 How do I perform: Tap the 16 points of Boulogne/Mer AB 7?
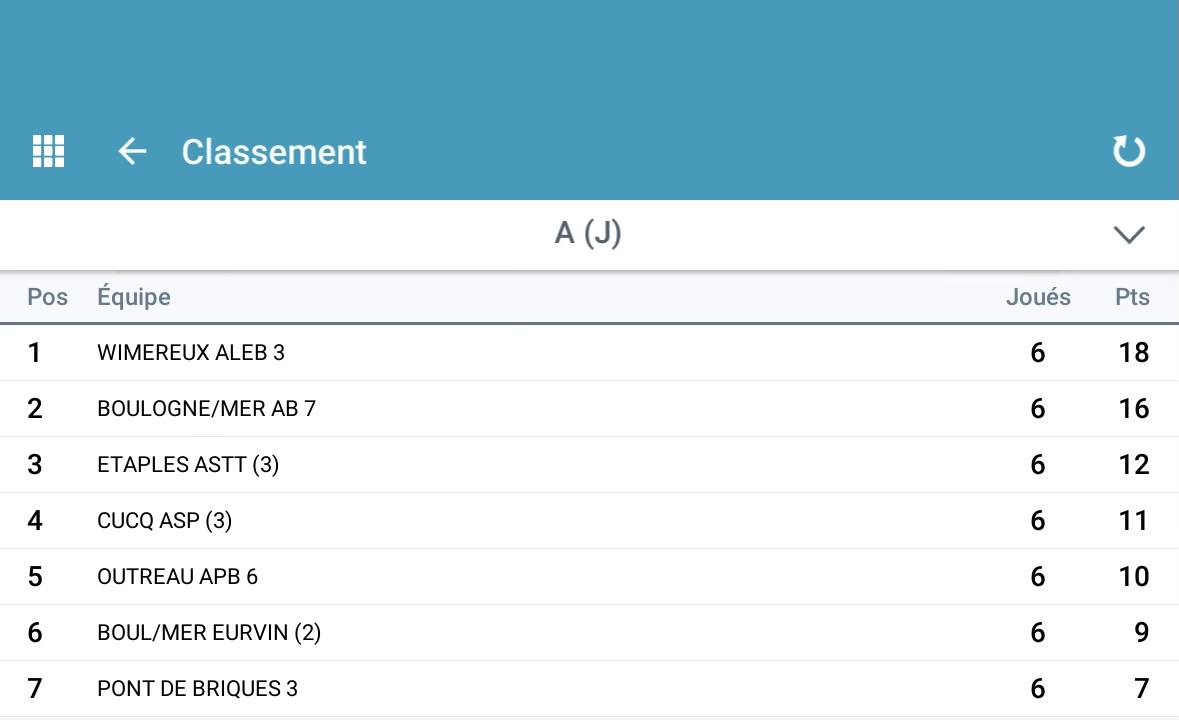point(1134,409)
